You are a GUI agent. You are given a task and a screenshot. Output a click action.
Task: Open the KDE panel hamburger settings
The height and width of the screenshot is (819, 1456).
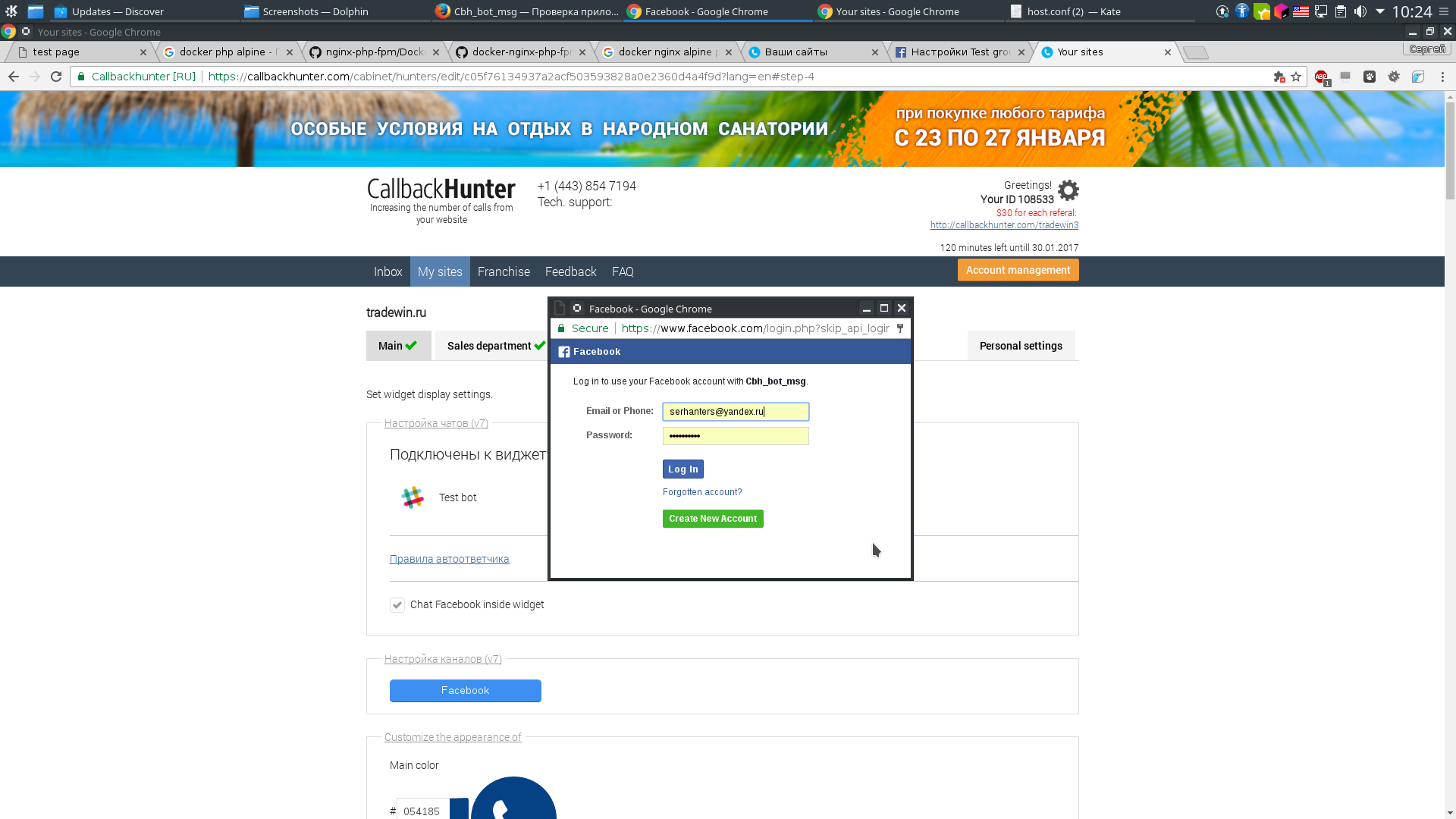click(1444, 11)
